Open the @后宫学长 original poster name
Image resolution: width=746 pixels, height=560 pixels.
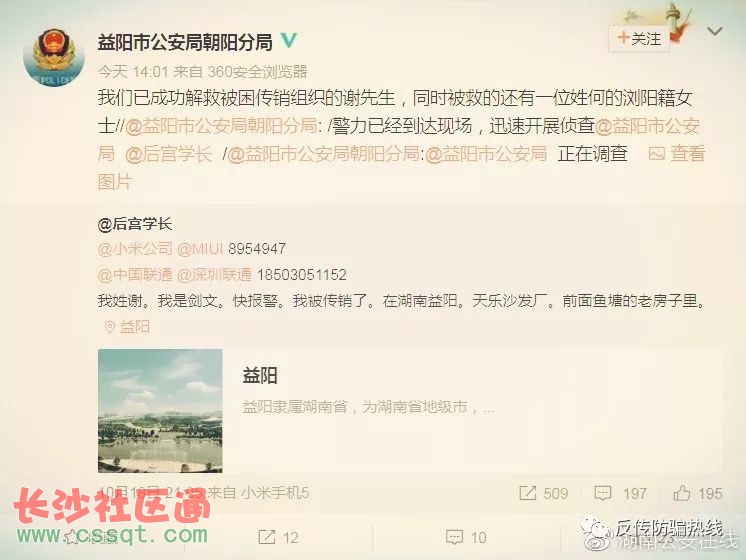[135, 224]
